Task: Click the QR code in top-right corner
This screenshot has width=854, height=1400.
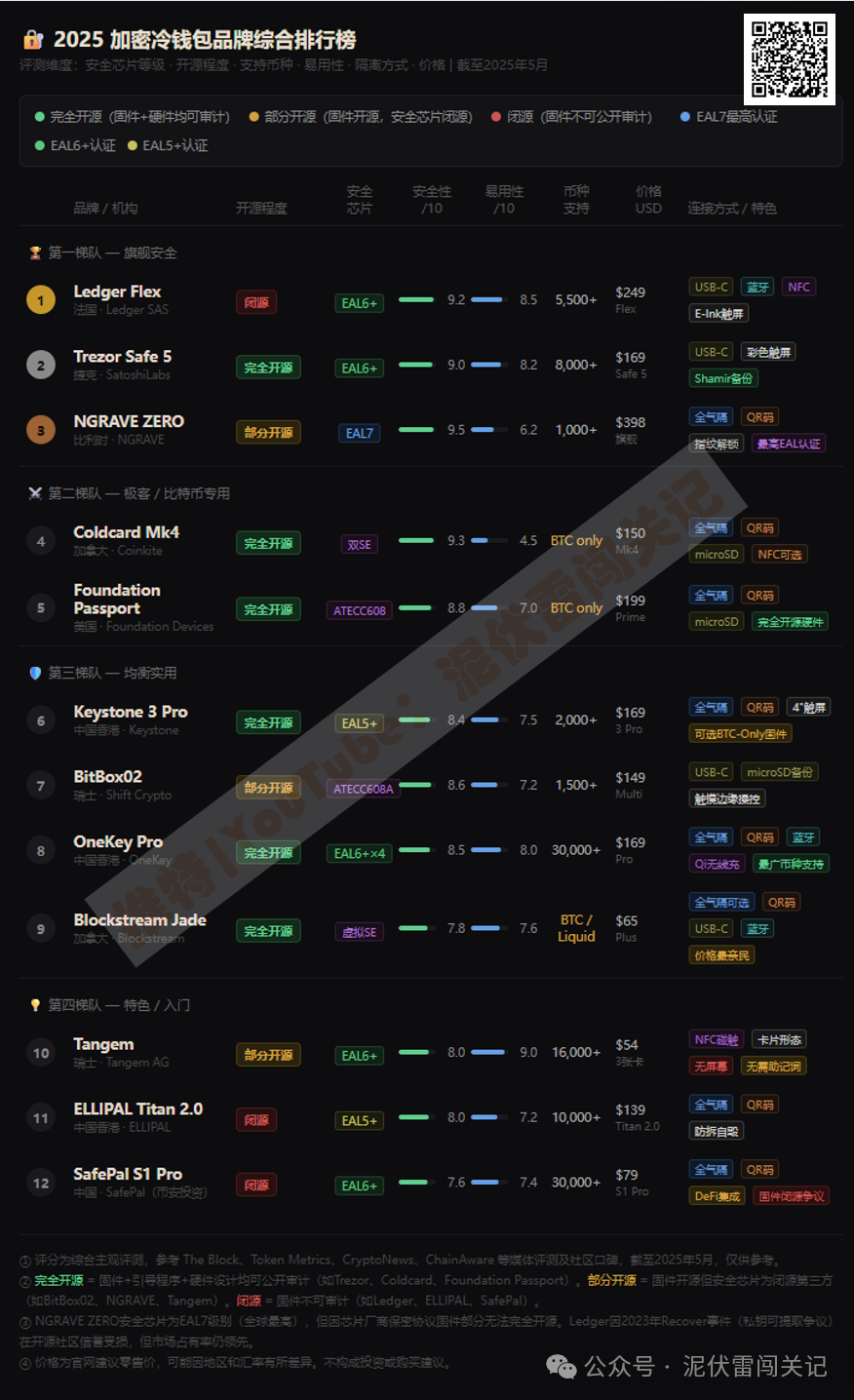Action: tap(790, 58)
